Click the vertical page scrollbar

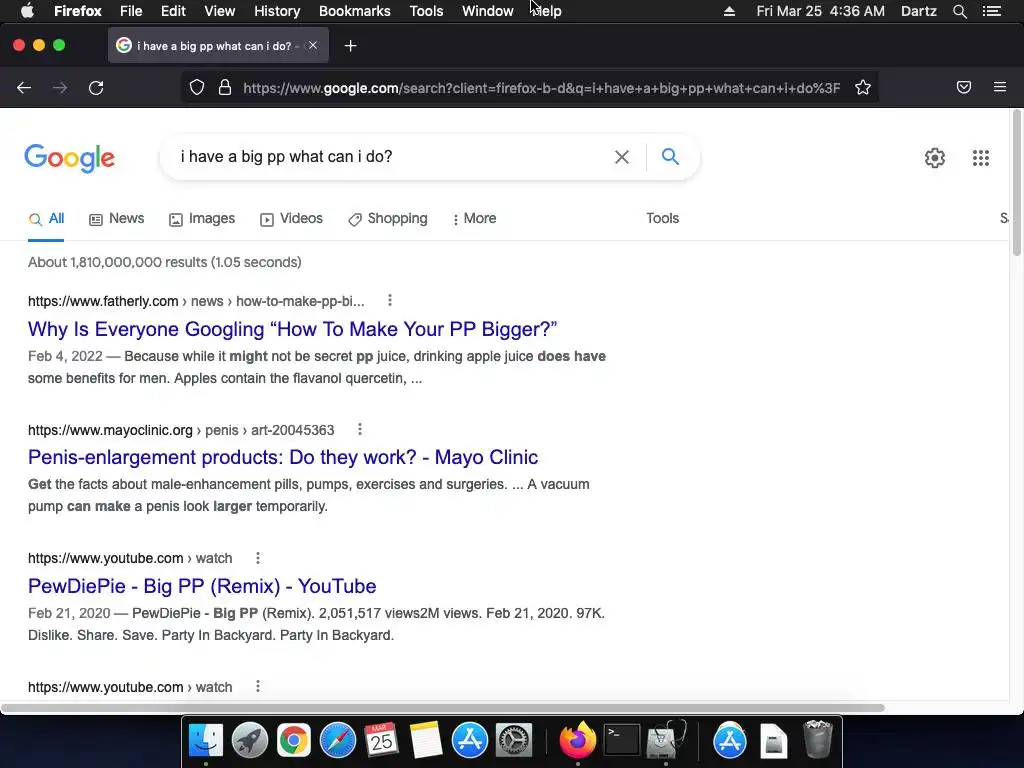point(1017,183)
